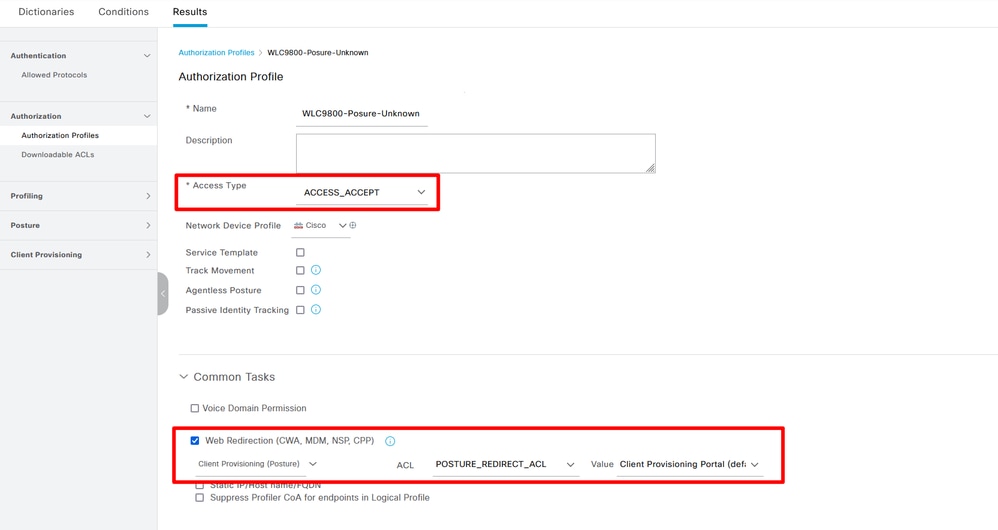The width and height of the screenshot is (998, 530).
Task: Uncheck the Web Redirection checkbox
Action: pos(195,440)
